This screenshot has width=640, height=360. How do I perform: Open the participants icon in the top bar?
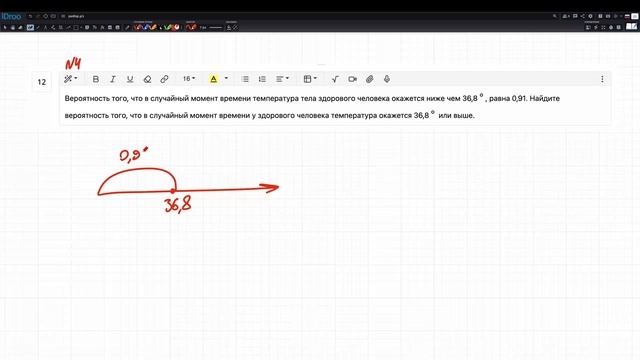[566, 16]
